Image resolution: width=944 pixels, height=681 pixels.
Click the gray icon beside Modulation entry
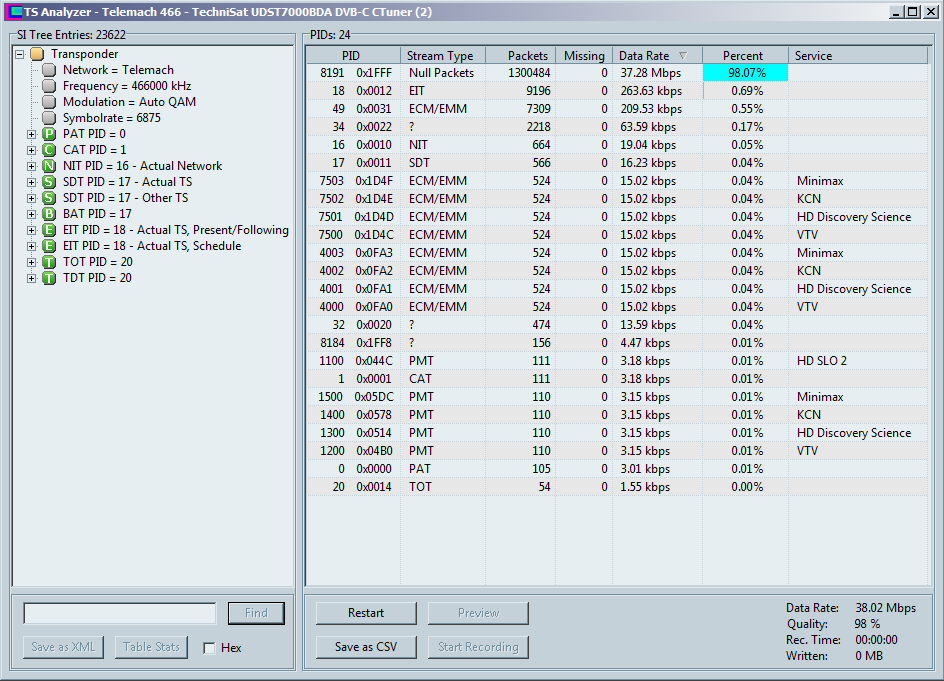[x=49, y=102]
